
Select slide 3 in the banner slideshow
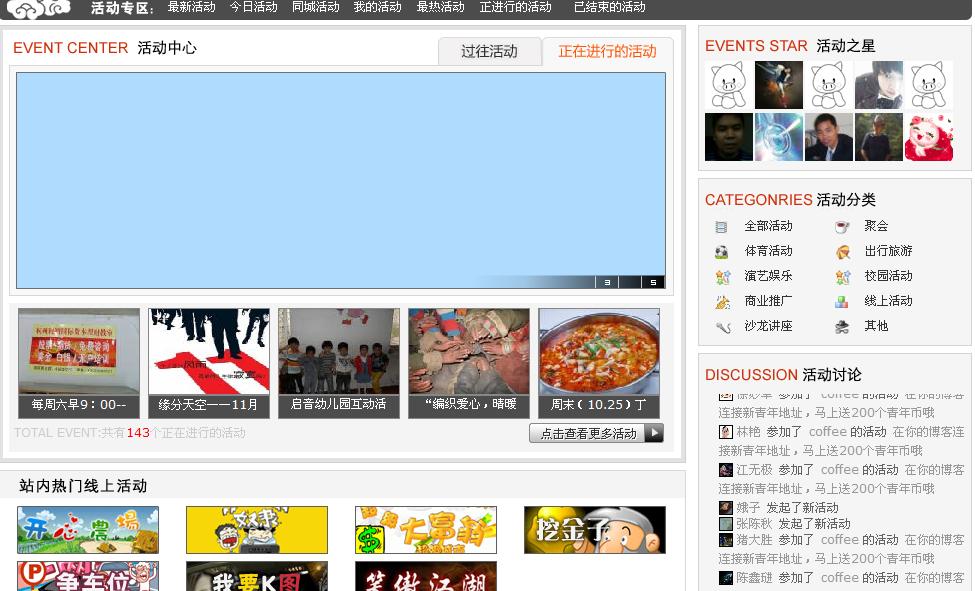tap(607, 282)
